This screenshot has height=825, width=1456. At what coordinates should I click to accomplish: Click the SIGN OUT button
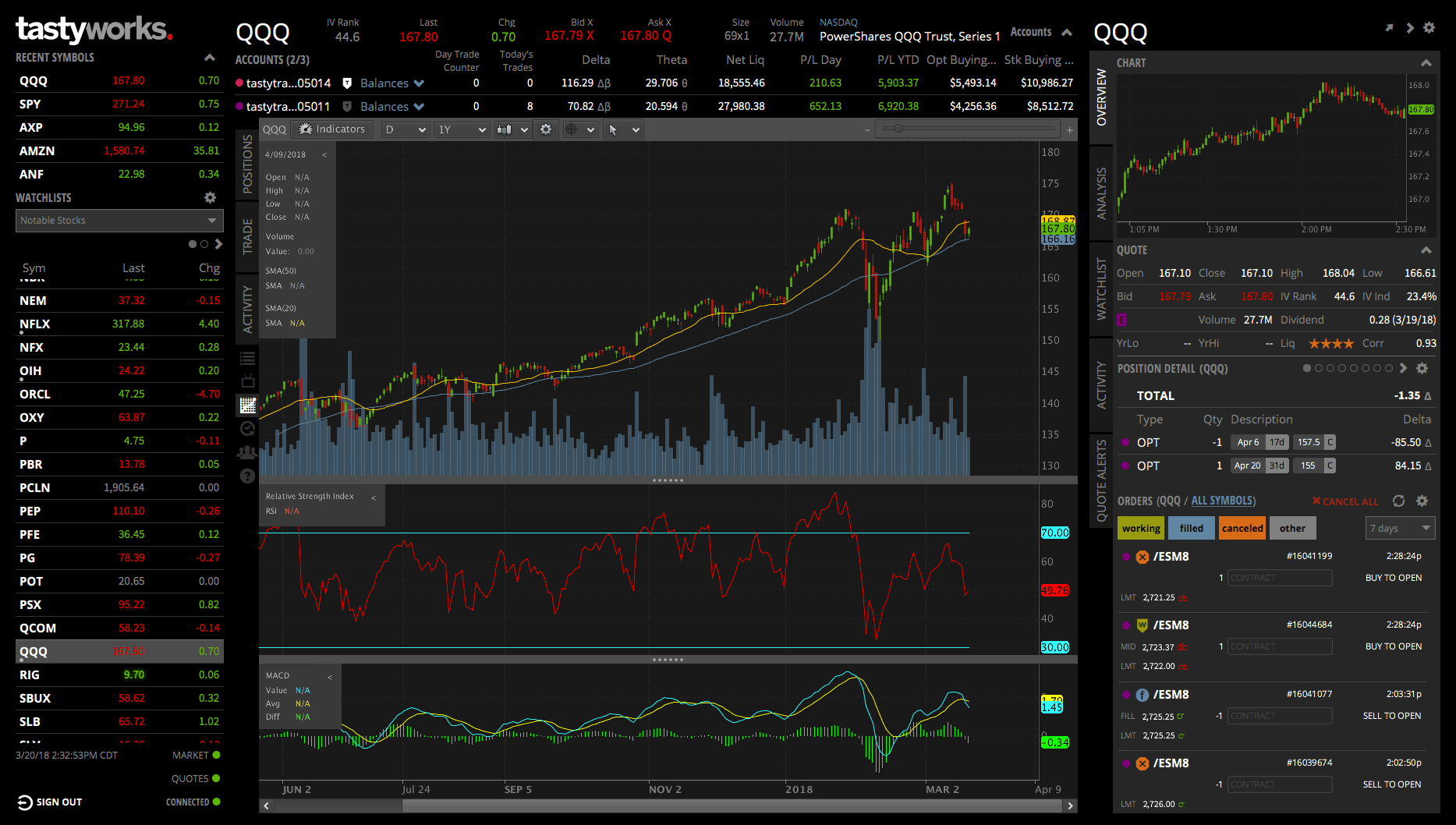click(x=50, y=802)
